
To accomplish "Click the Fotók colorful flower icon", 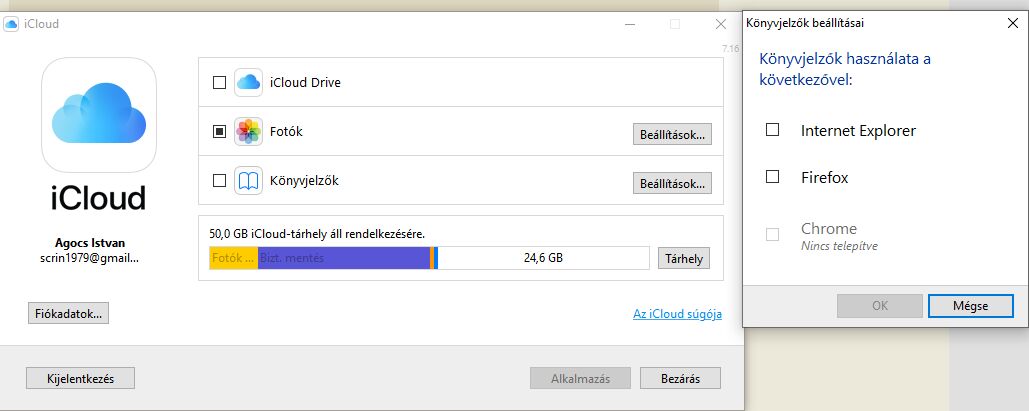I will click(x=249, y=132).
